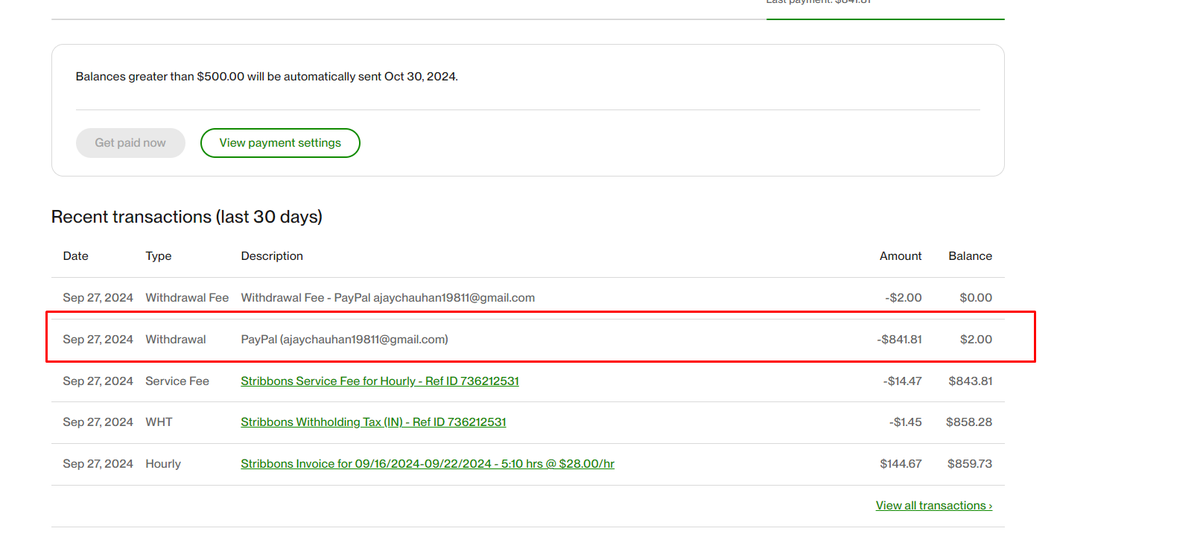Click the $843.81 balance cell

(970, 381)
